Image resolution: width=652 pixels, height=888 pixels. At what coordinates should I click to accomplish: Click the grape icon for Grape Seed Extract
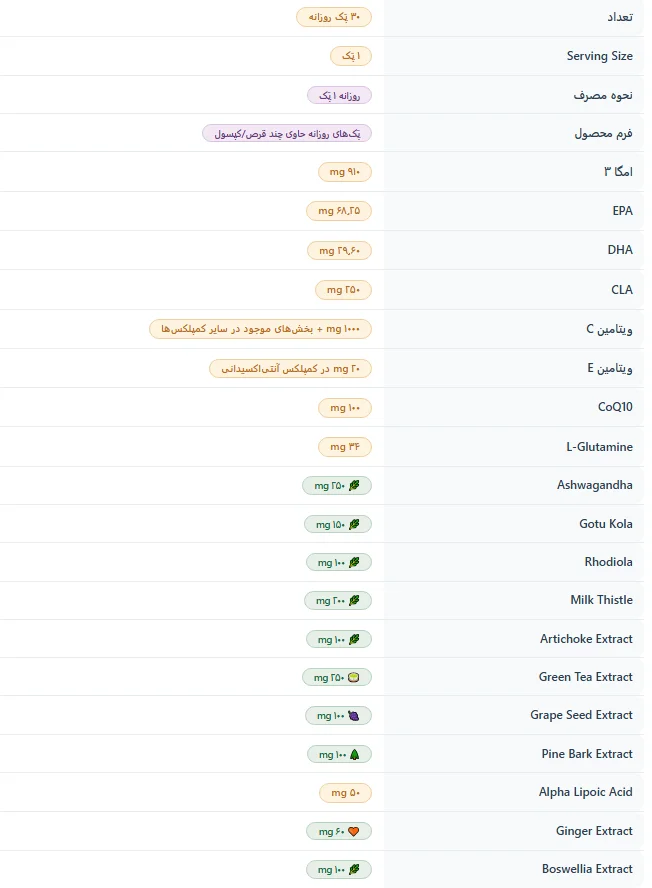pos(353,716)
